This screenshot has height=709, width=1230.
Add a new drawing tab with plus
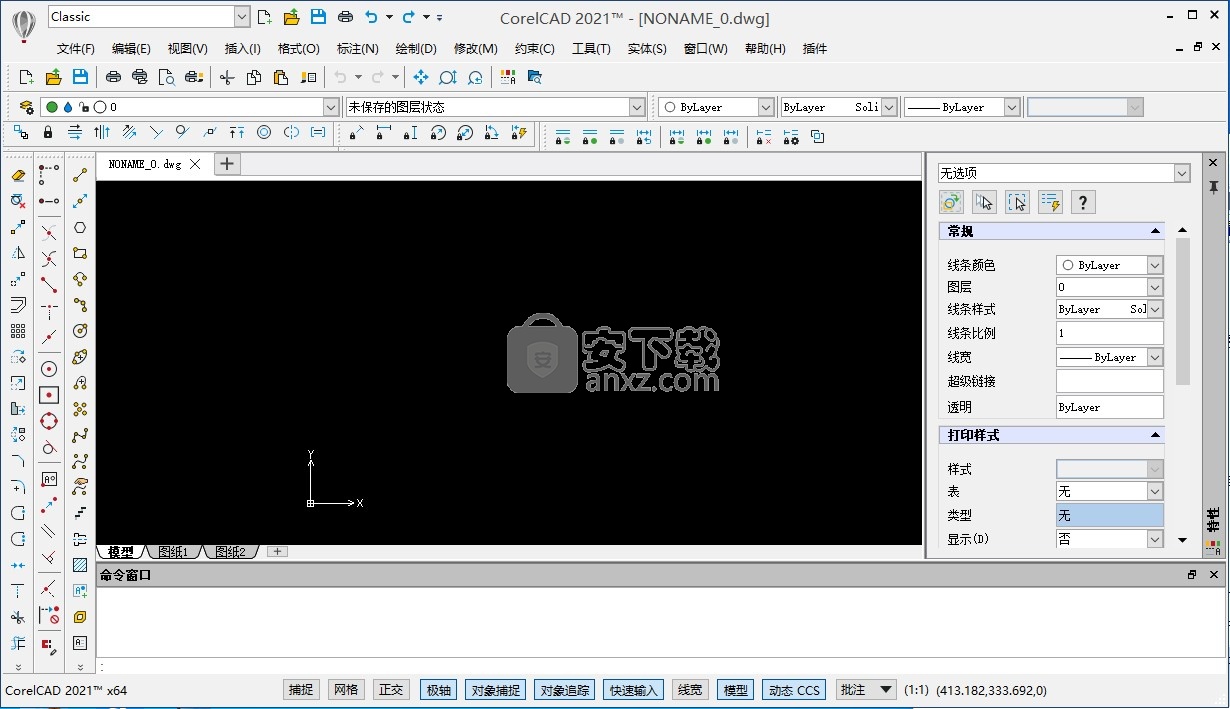228,164
